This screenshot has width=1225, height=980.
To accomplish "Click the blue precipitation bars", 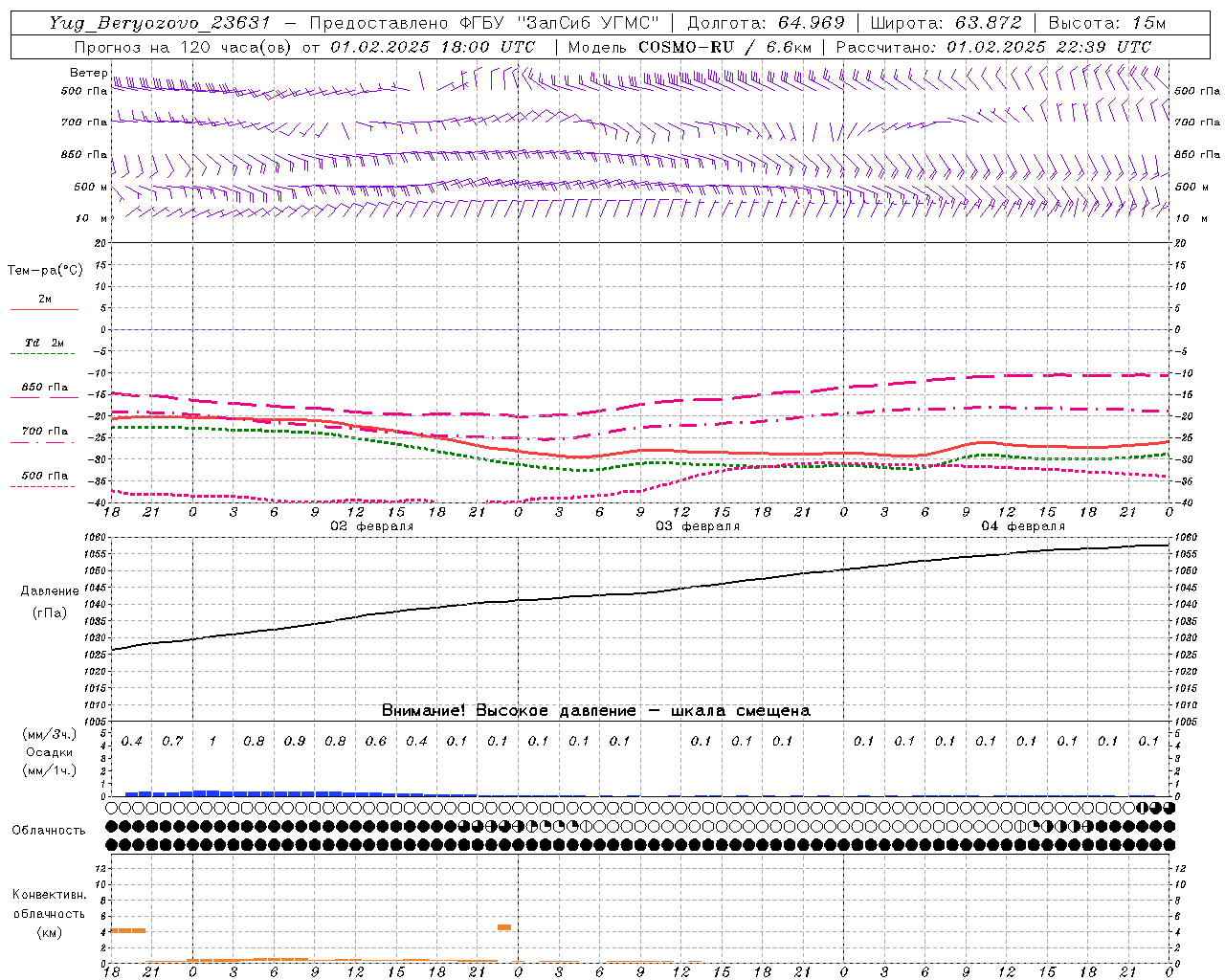I will 301,793.
